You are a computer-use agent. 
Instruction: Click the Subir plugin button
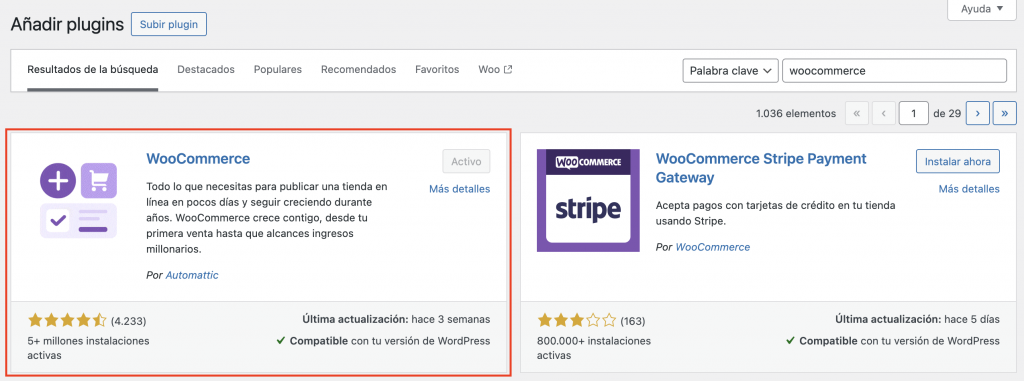tap(169, 24)
